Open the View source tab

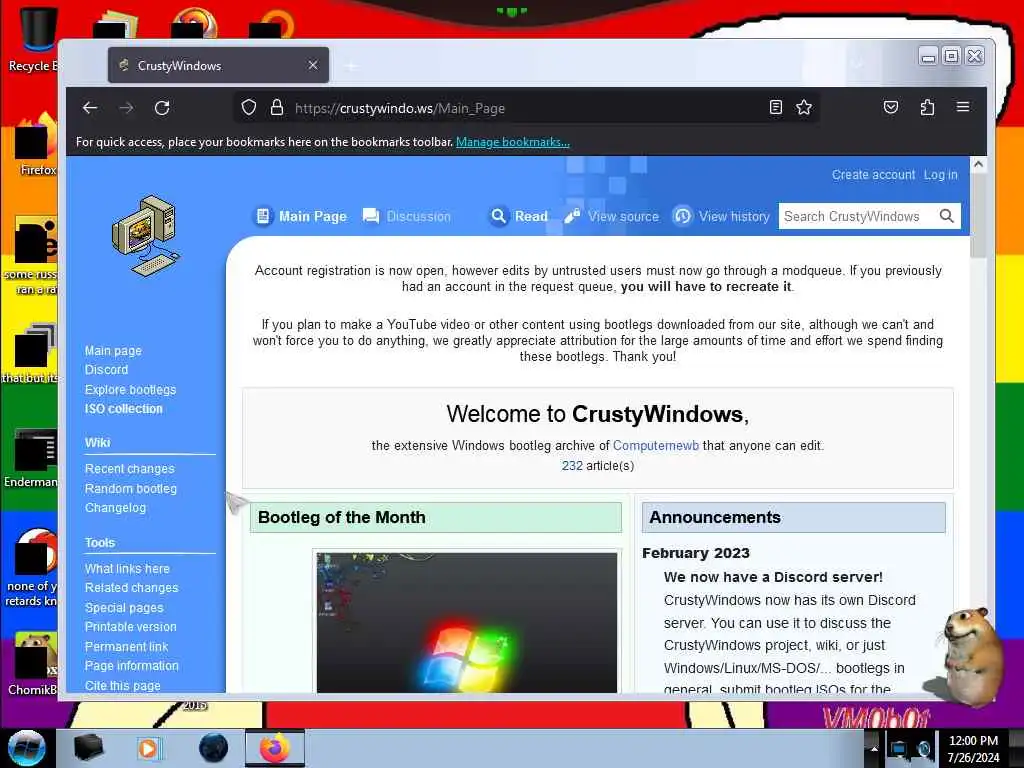[x=611, y=216]
